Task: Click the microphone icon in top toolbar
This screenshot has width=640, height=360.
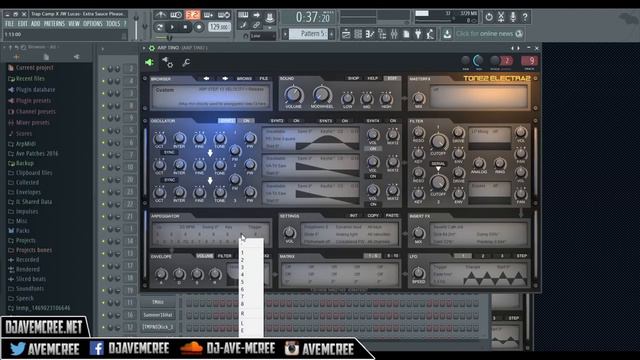Action: [513, 17]
